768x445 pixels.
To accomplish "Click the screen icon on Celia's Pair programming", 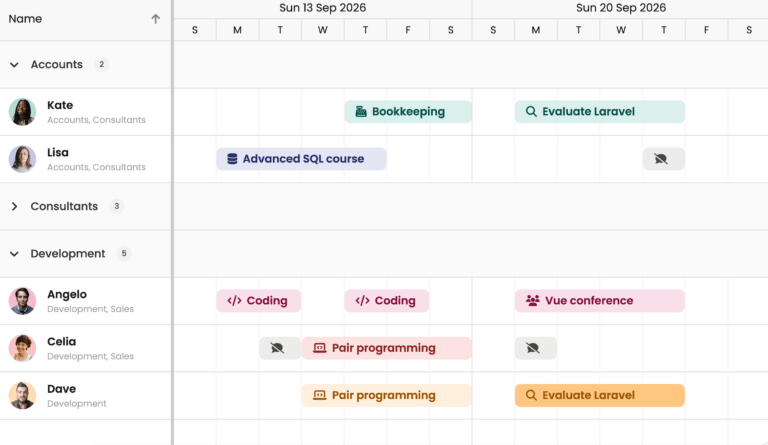I will pos(319,348).
